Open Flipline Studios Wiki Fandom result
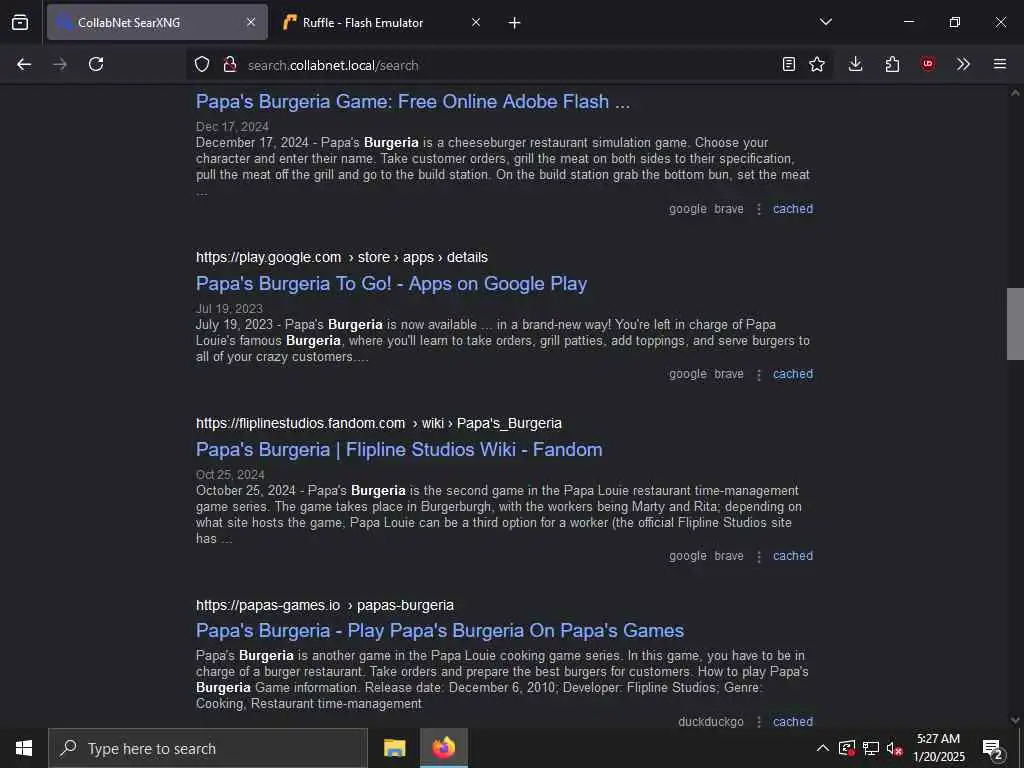 (399, 449)
